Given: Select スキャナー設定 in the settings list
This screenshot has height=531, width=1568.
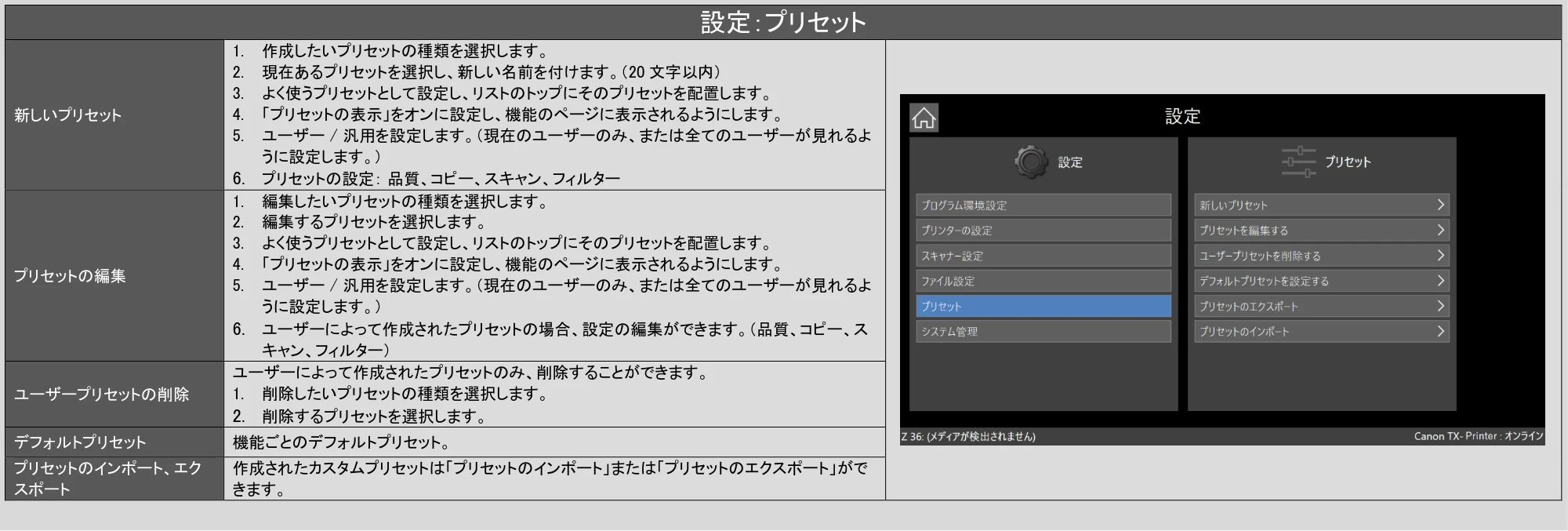Looking at the screenshot, I should pyautogui.click(x=1044, y=256).
